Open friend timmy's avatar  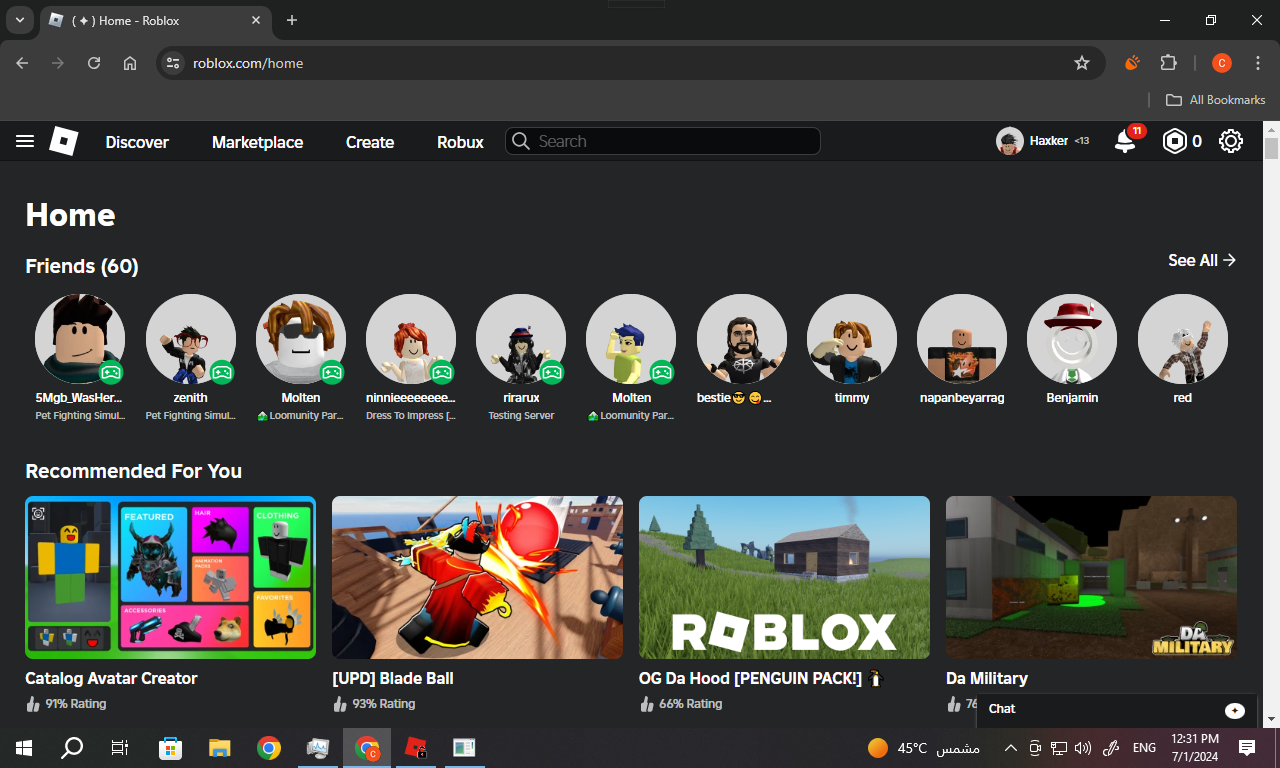[852, 339]
